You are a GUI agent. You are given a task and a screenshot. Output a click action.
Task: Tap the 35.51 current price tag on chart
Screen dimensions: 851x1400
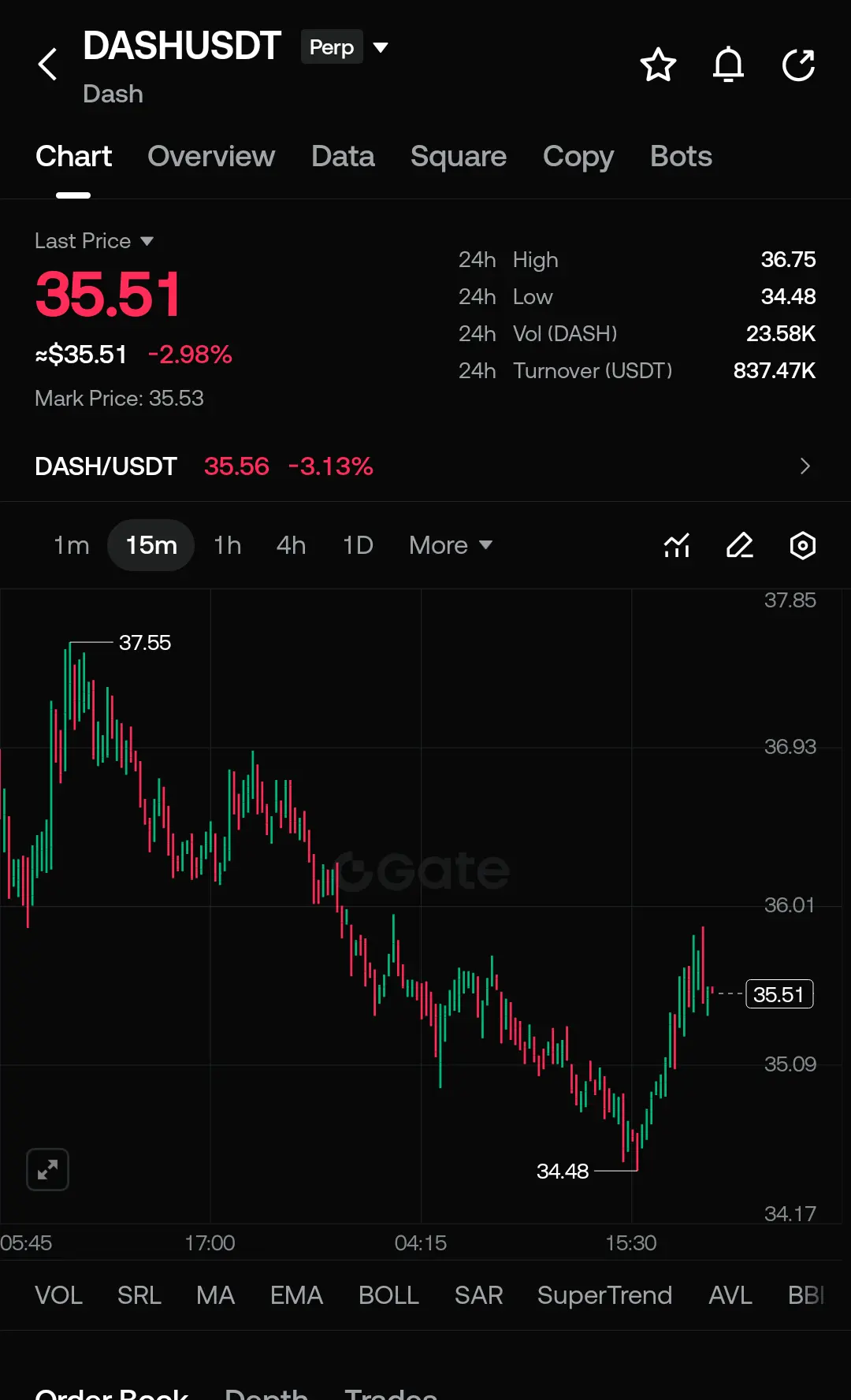pyautogui.click(x=779, y=994)
